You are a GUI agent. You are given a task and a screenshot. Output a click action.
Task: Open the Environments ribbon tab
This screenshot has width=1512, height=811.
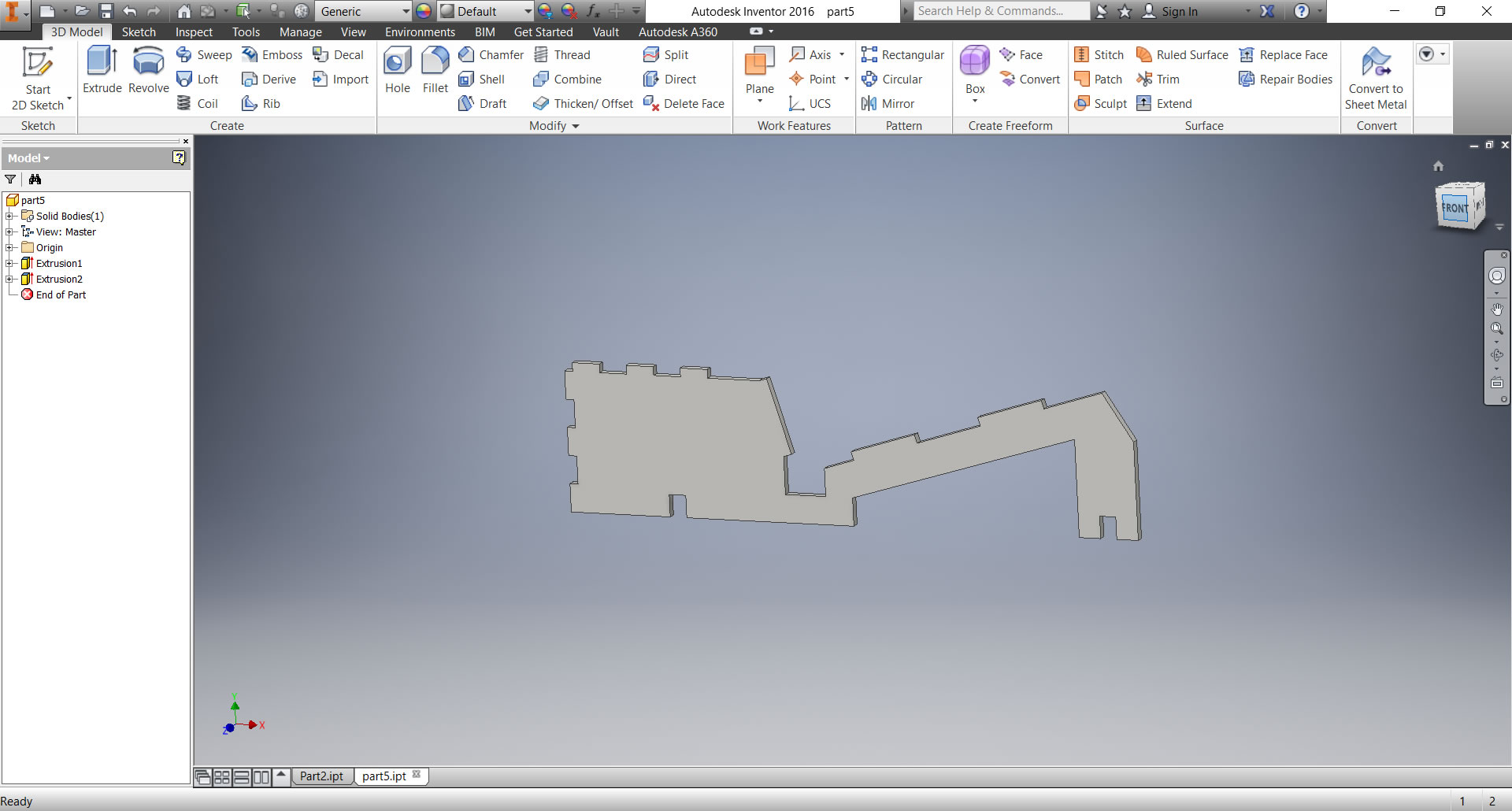[x=420, y=31]
